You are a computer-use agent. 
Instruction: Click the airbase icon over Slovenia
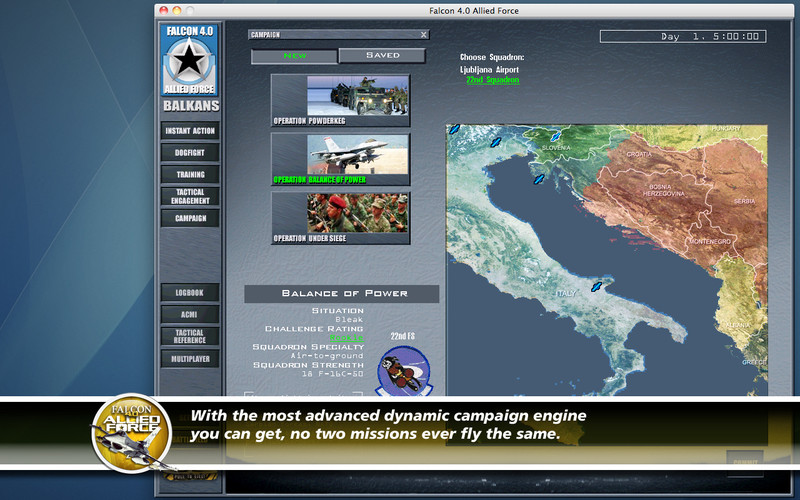point(555,136)
